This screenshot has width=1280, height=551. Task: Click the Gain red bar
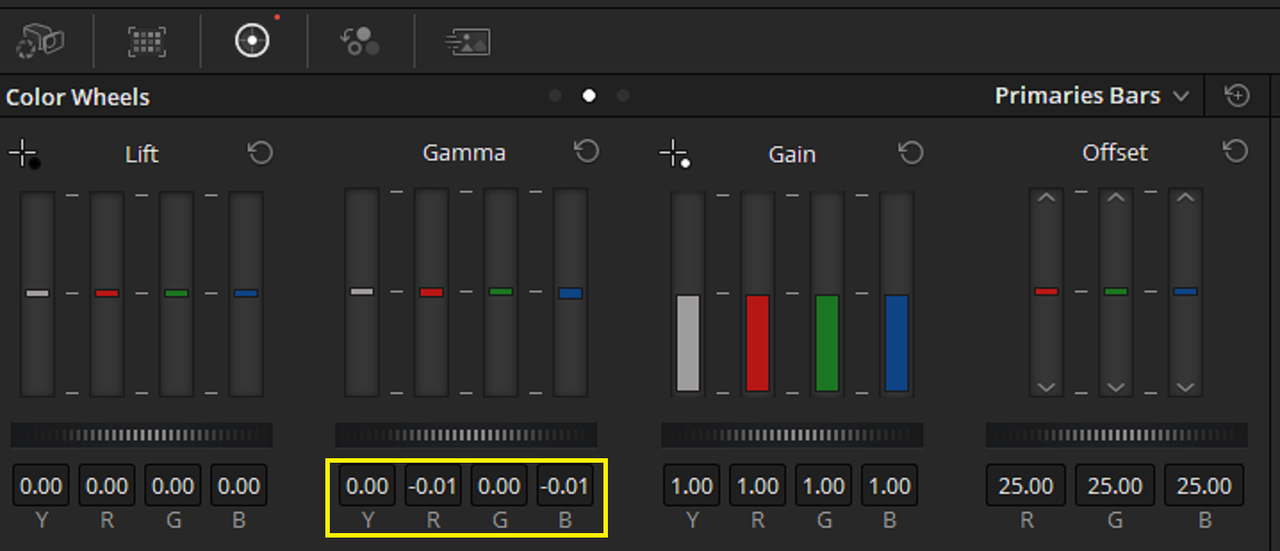pos(758,294)
